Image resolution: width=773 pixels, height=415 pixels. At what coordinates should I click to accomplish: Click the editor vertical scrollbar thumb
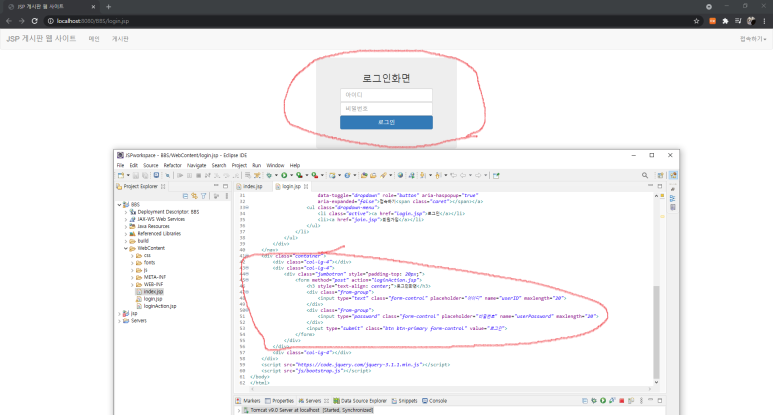(x=656, y=331)
